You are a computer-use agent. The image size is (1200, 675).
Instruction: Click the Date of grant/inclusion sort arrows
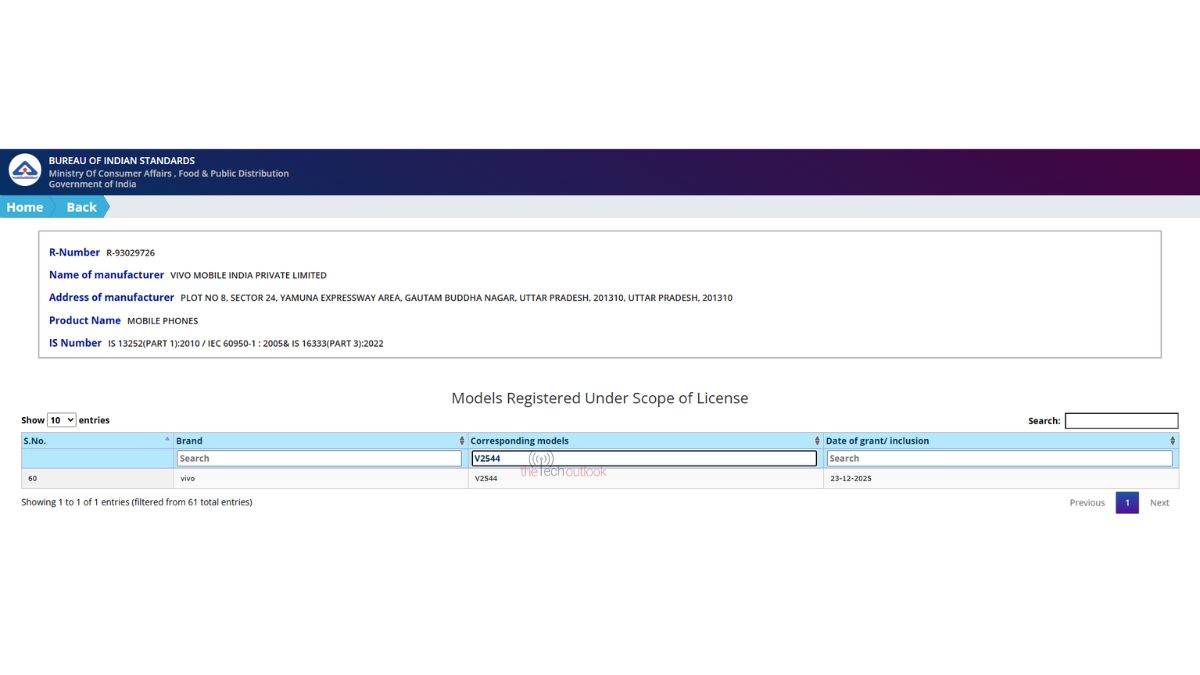coord(1172,441)
